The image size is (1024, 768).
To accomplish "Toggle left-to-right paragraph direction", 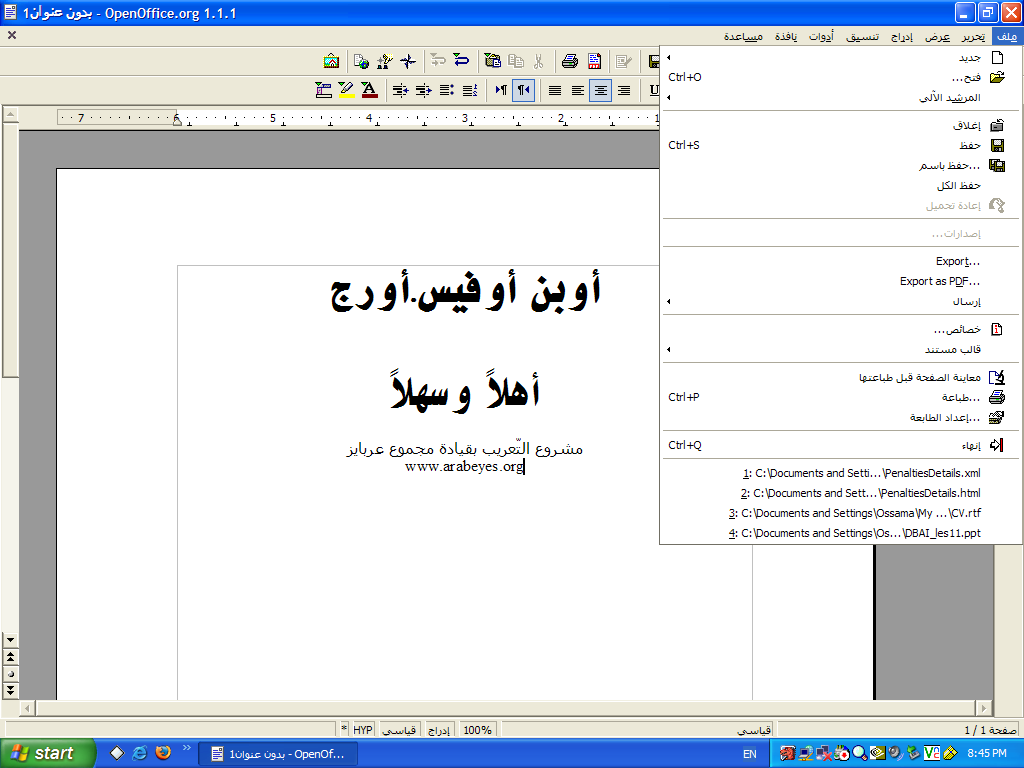I will pos(501,90).
